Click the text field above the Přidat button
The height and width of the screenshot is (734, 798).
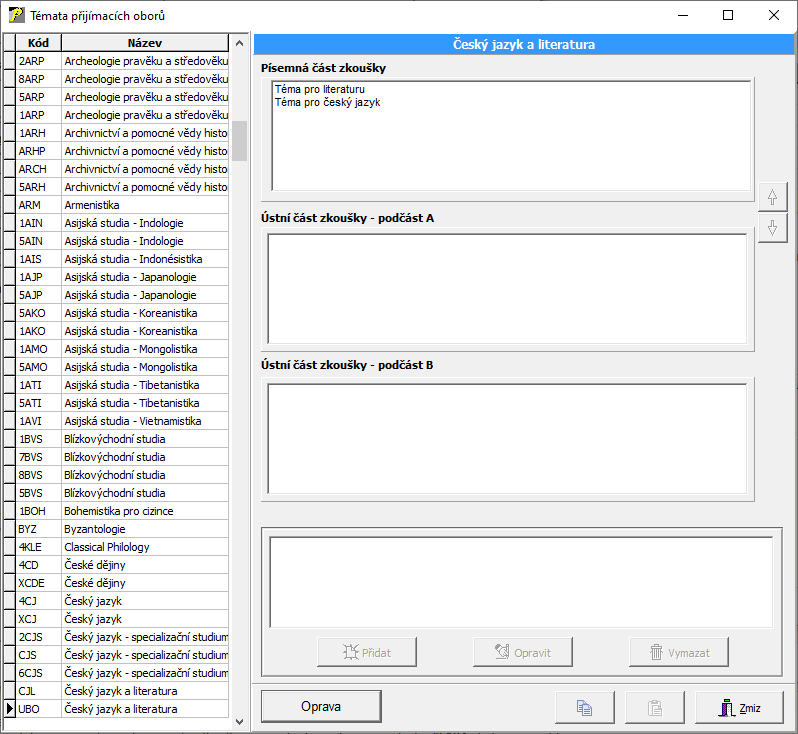point(520,582)
